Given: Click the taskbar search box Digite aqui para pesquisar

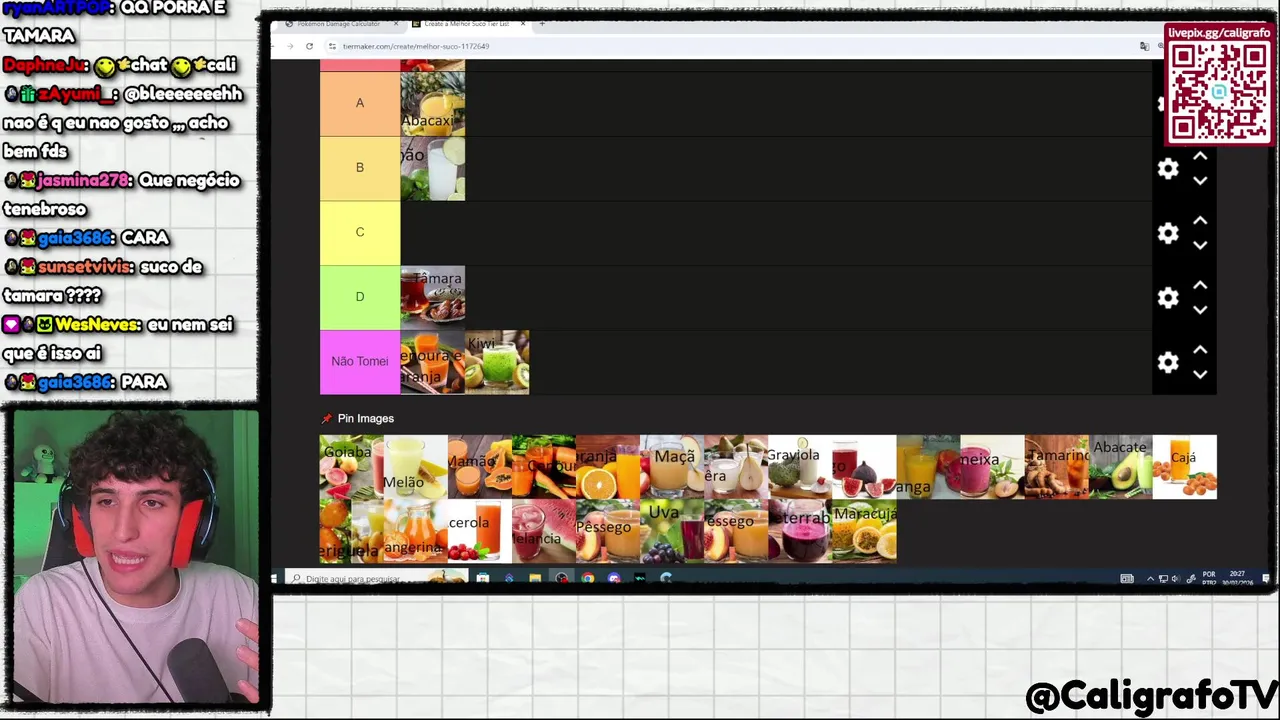Looking at the screenshot, I should (375, 578).
